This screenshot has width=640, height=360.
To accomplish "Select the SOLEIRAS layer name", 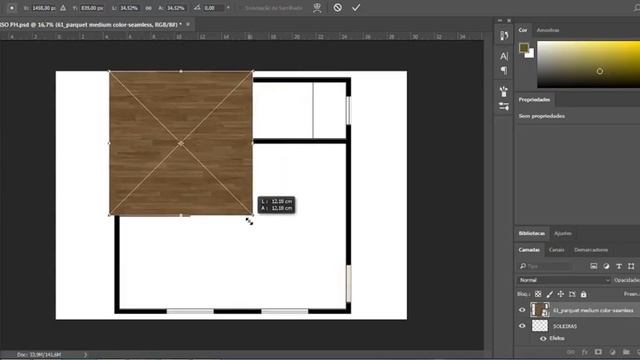I will (x=565, y=326).
